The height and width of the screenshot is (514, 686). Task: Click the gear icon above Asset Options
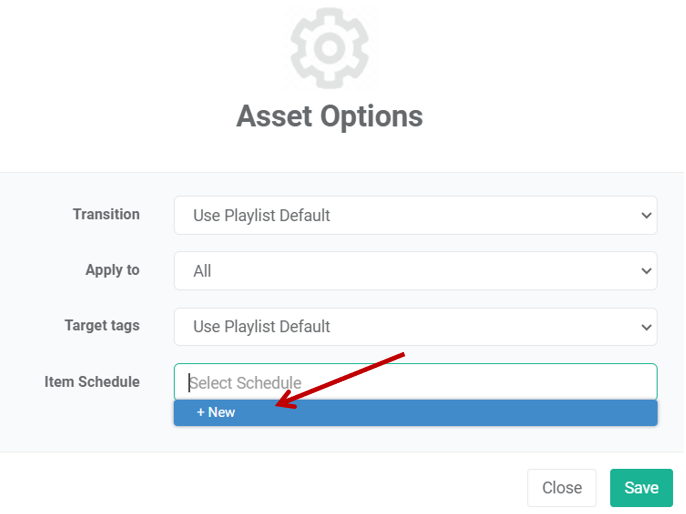pos(329,48)
